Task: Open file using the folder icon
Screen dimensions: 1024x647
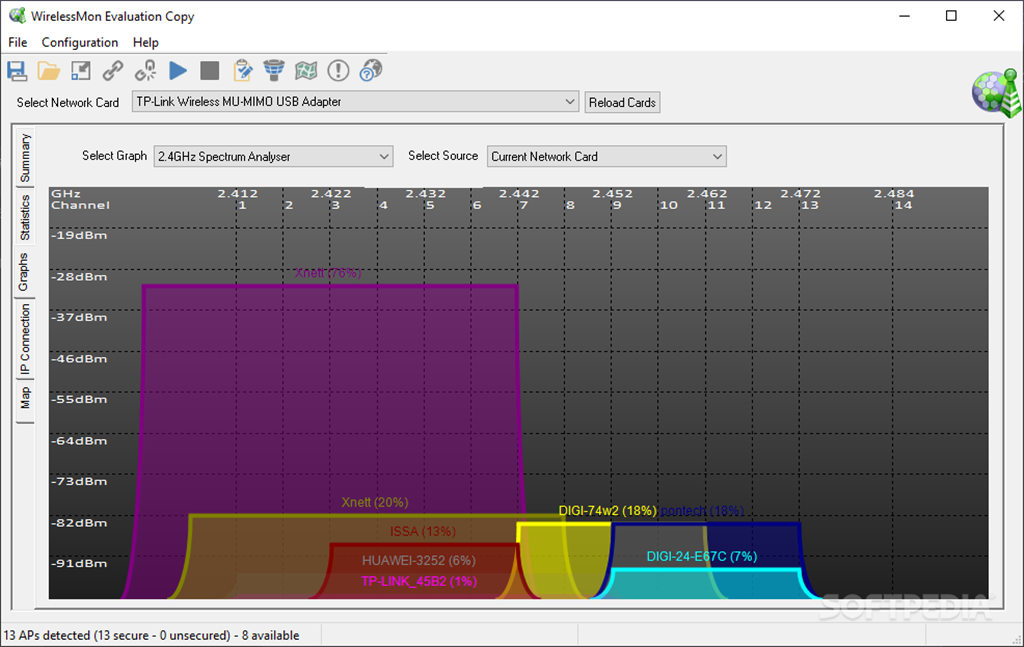Action: pyautogui.click(x=49, y=71)
